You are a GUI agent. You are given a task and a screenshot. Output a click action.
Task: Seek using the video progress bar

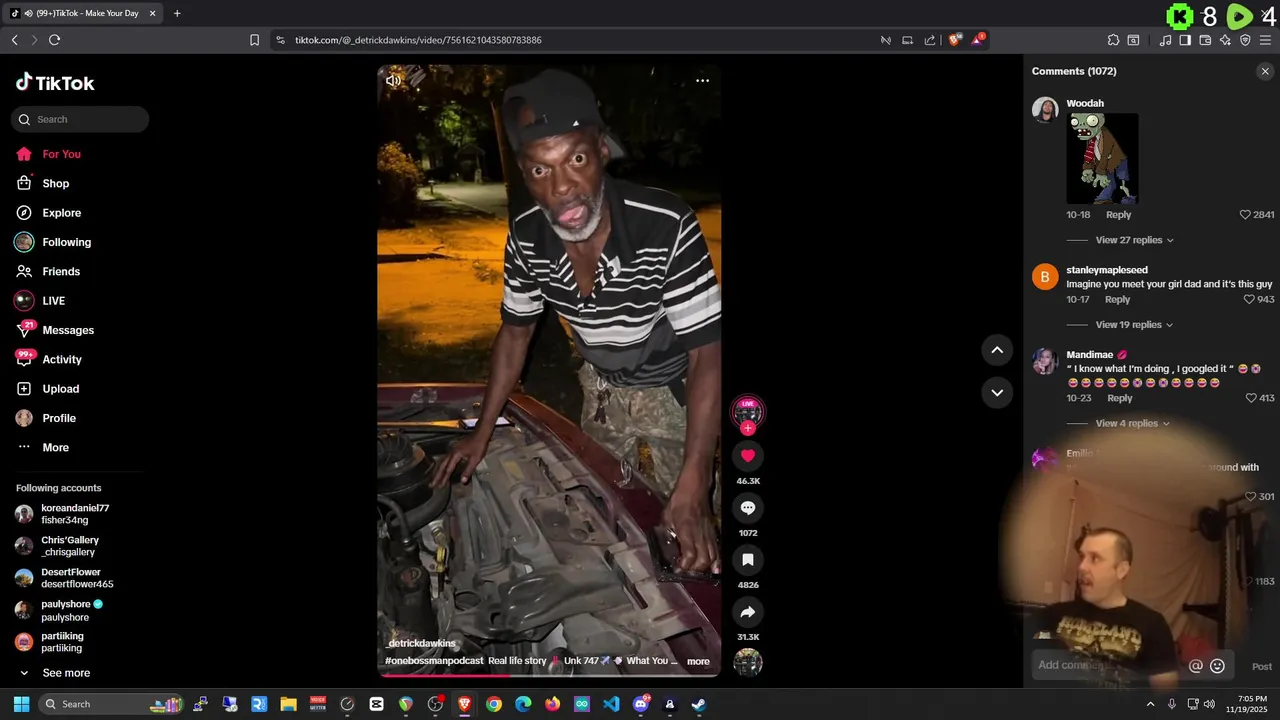[x=549, y=675]
